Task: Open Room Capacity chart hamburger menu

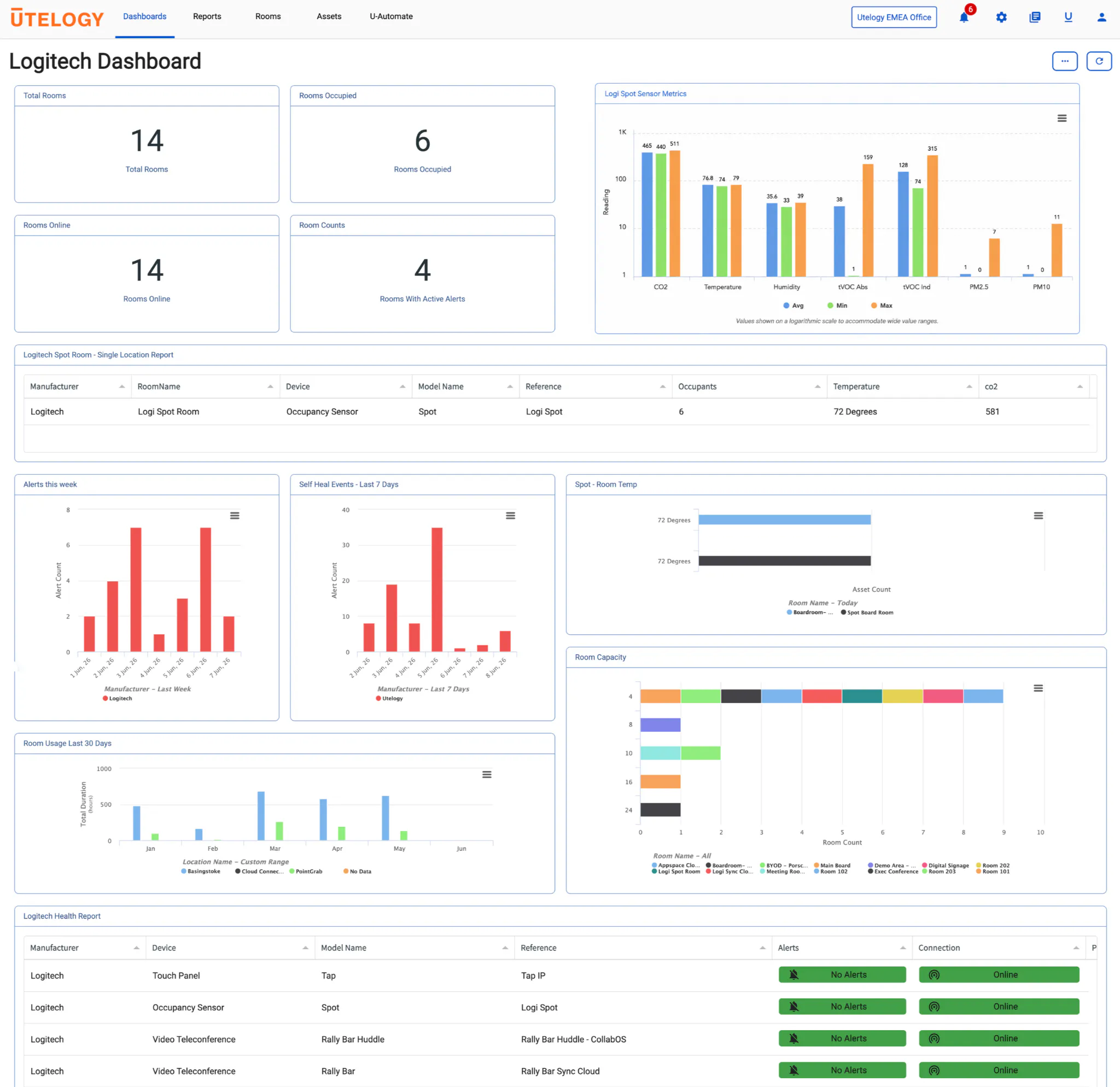Action: point(1039,688)
